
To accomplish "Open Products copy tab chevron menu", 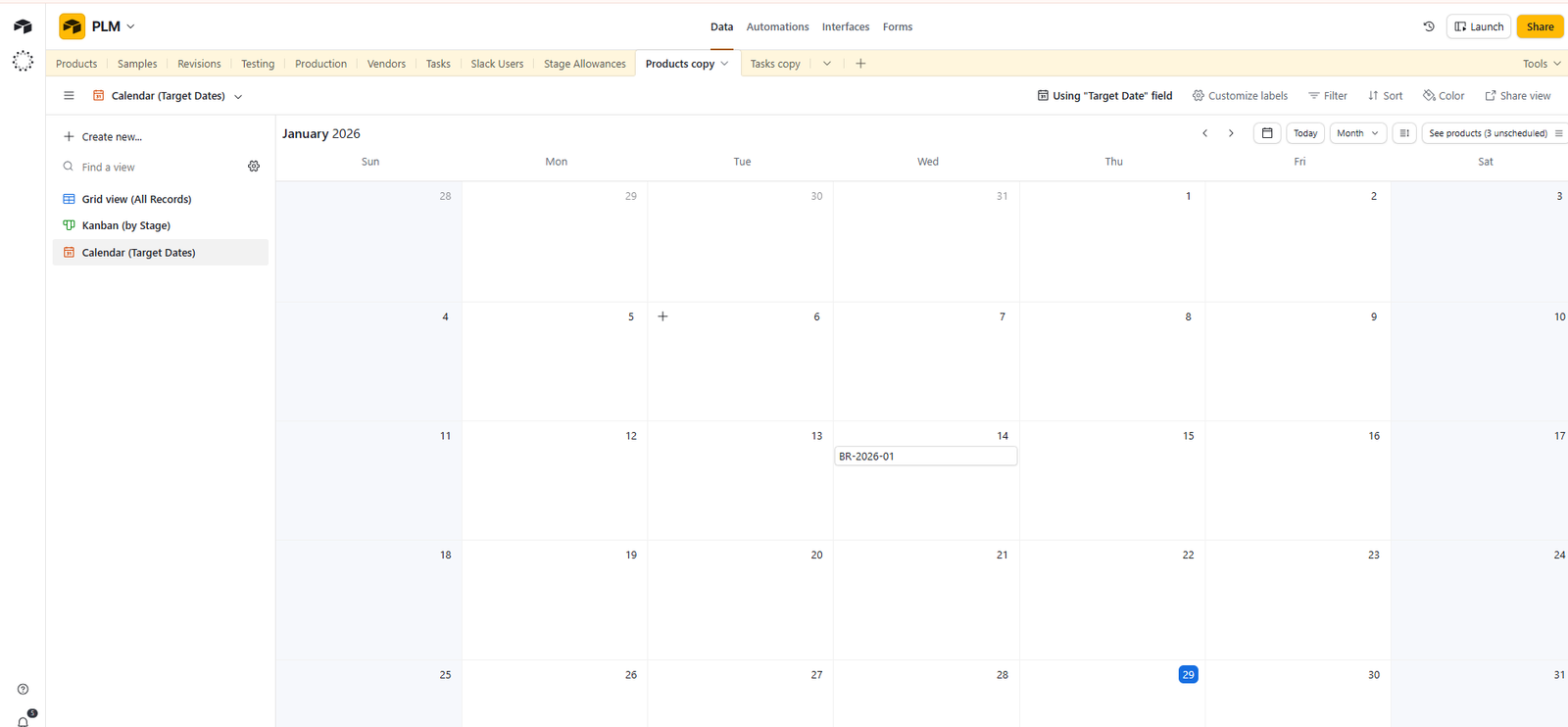I will tap(724, 64).
